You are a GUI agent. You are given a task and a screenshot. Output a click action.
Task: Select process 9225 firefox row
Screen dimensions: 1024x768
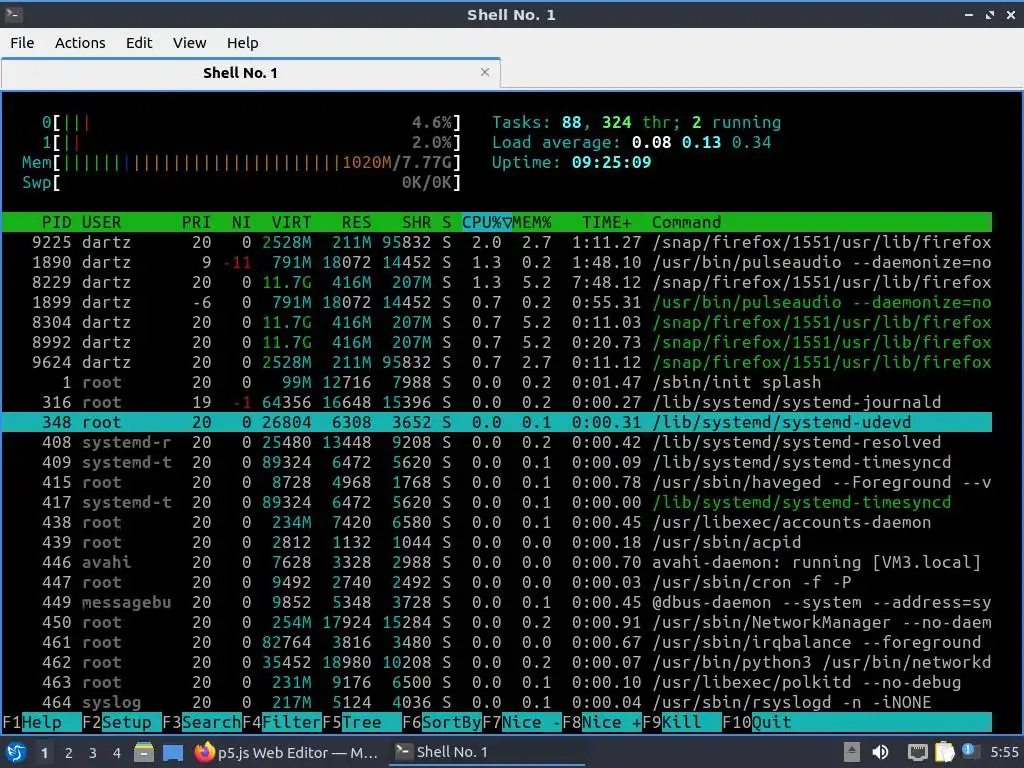[x=497, y=242]
